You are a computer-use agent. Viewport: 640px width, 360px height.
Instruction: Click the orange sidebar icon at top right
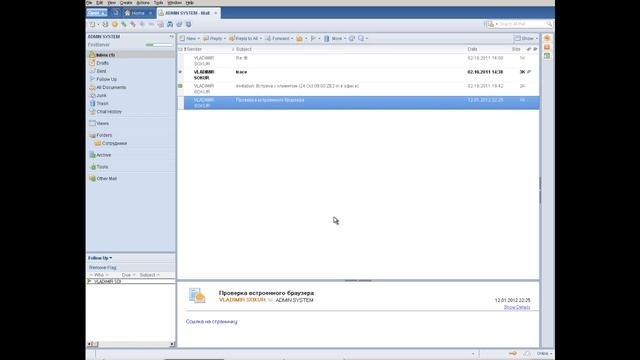547,38
